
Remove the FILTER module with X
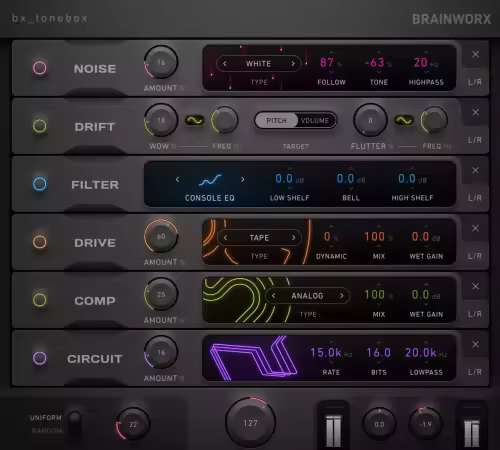(475, 170)
